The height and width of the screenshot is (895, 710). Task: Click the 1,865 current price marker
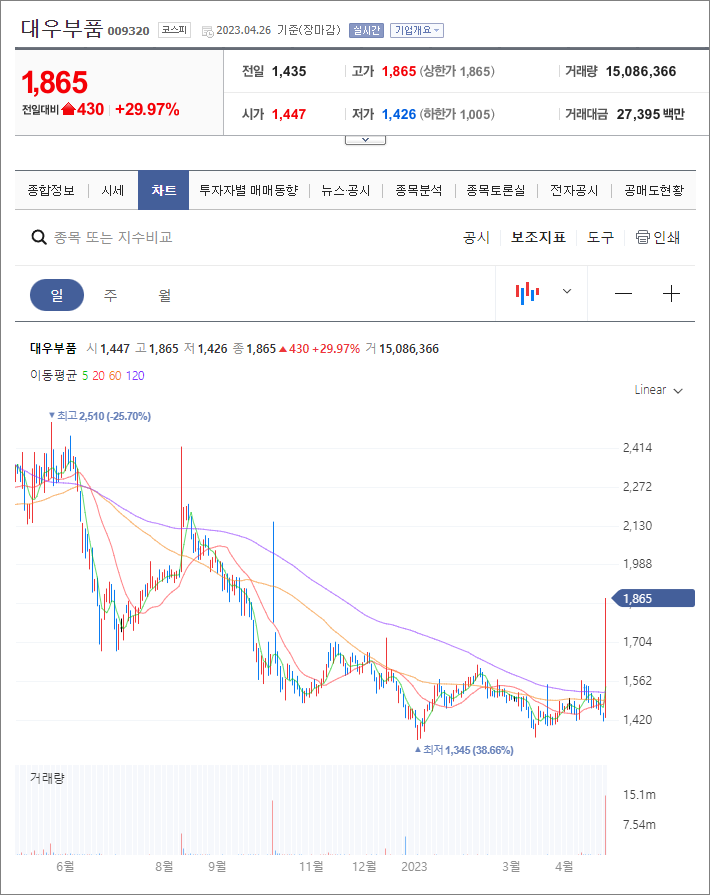(653, 598)
